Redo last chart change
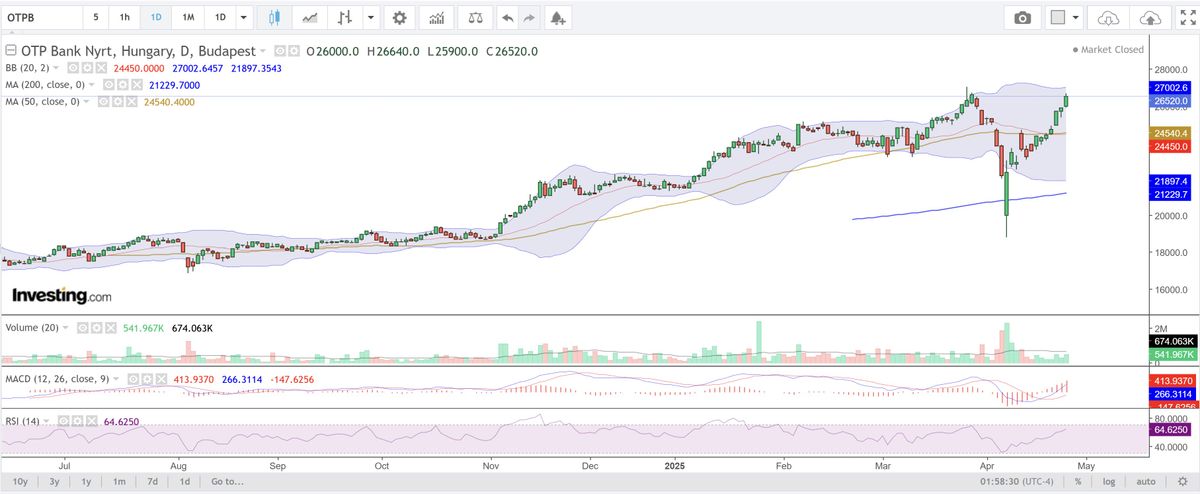Screen dimensions: 1200x494 click(529, 17)
